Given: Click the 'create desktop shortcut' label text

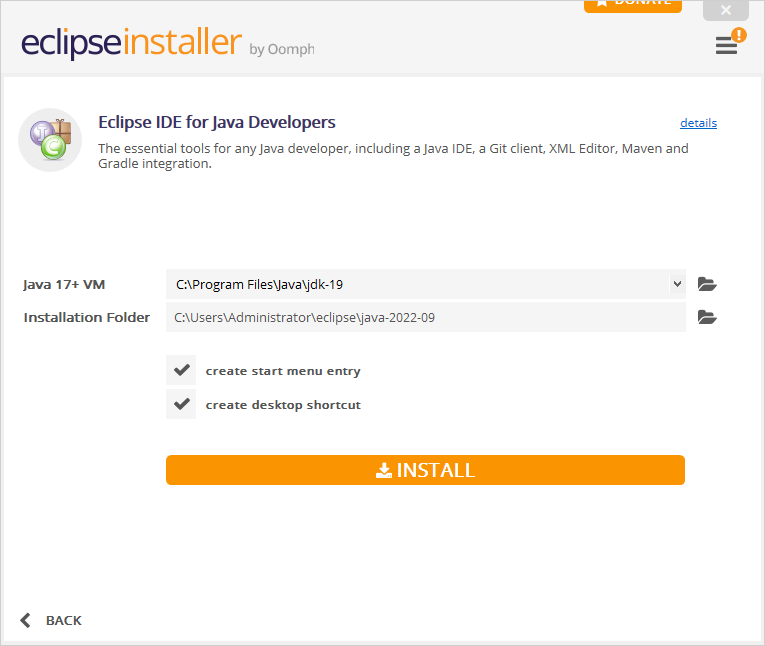Looking at the screenshot, I should (283, 405).
